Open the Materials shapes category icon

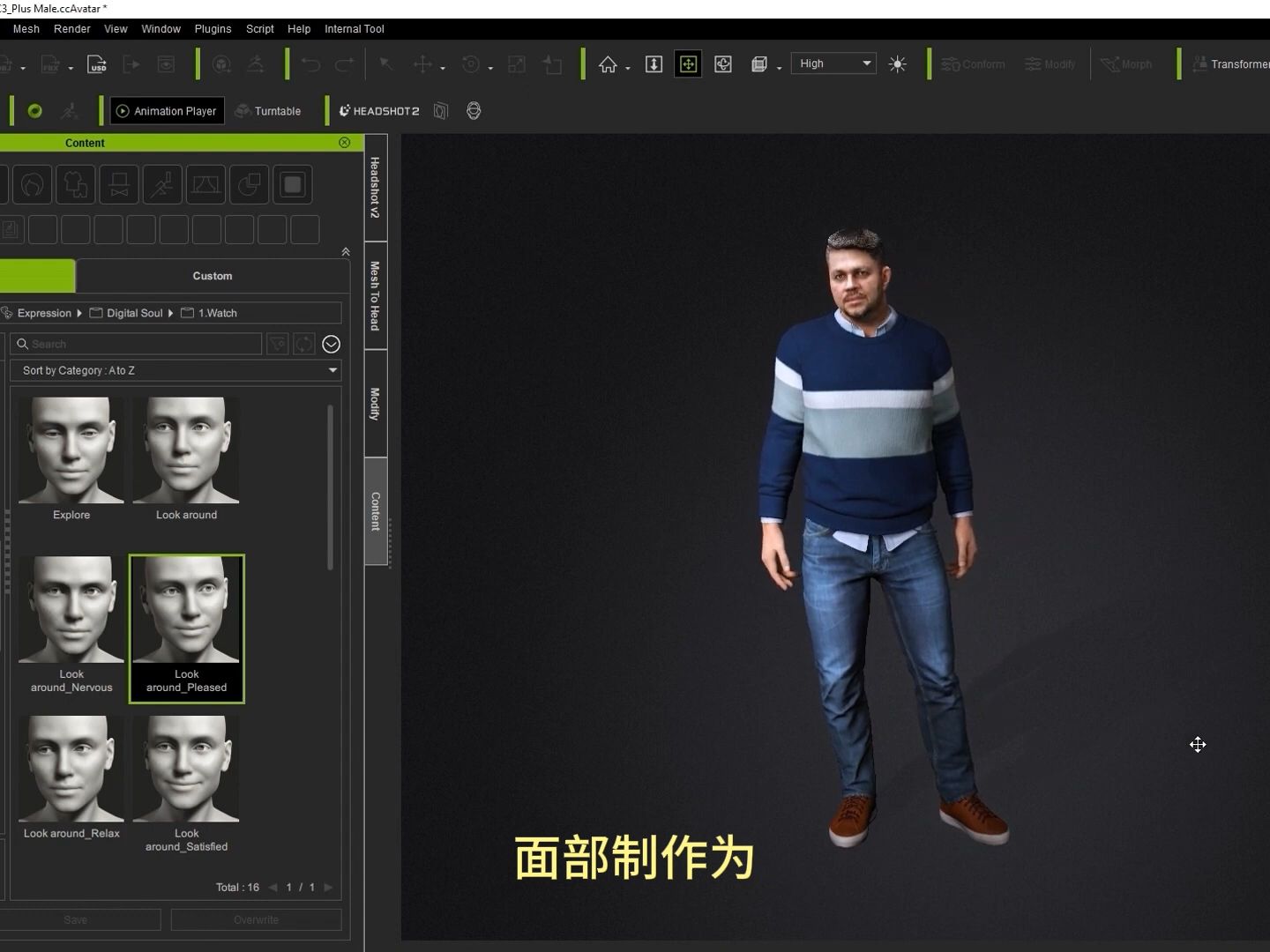click(x=250, y=185)
